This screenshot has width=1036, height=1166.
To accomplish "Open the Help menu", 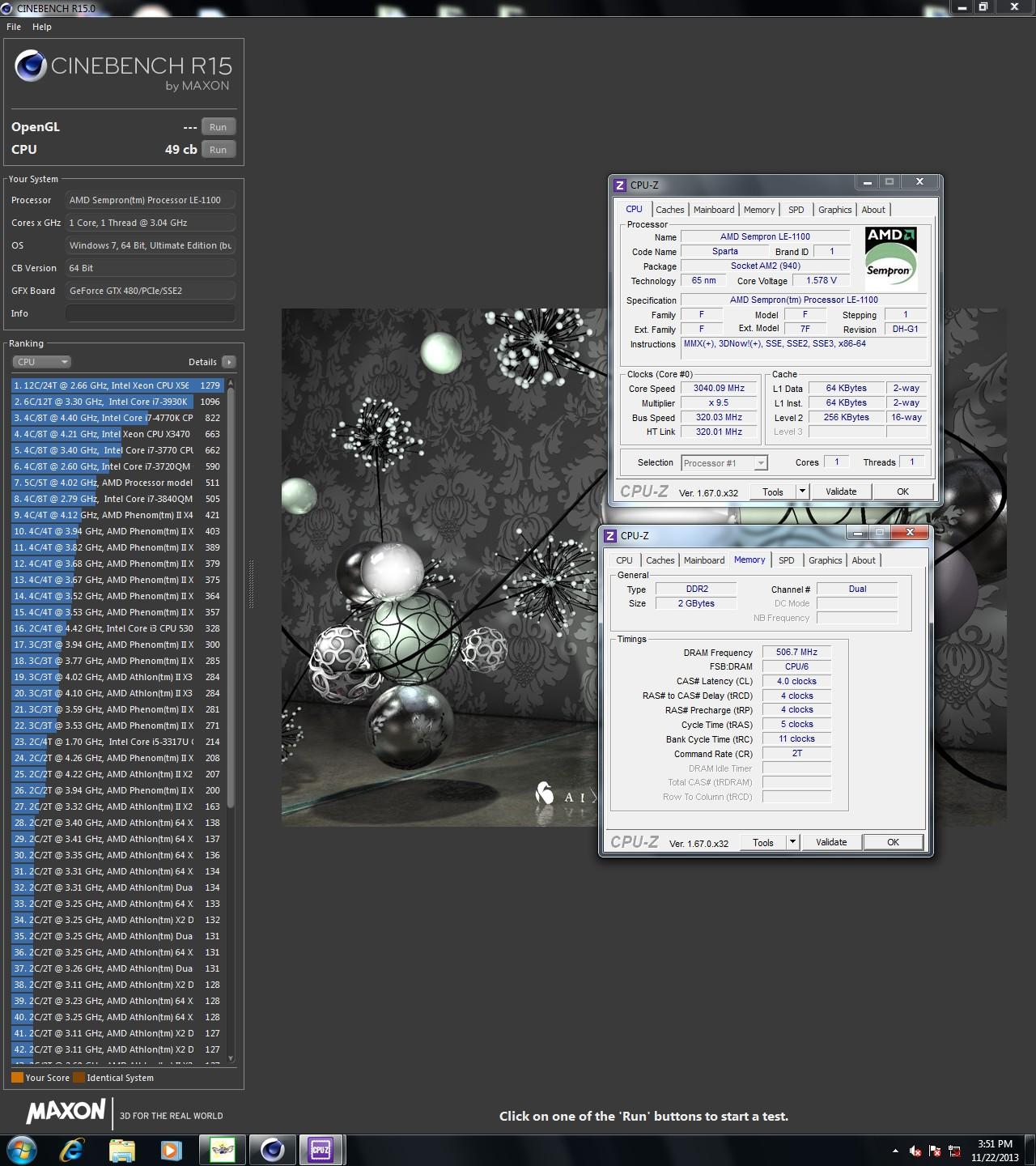I will pyautogui.click(x=42, y=27).
